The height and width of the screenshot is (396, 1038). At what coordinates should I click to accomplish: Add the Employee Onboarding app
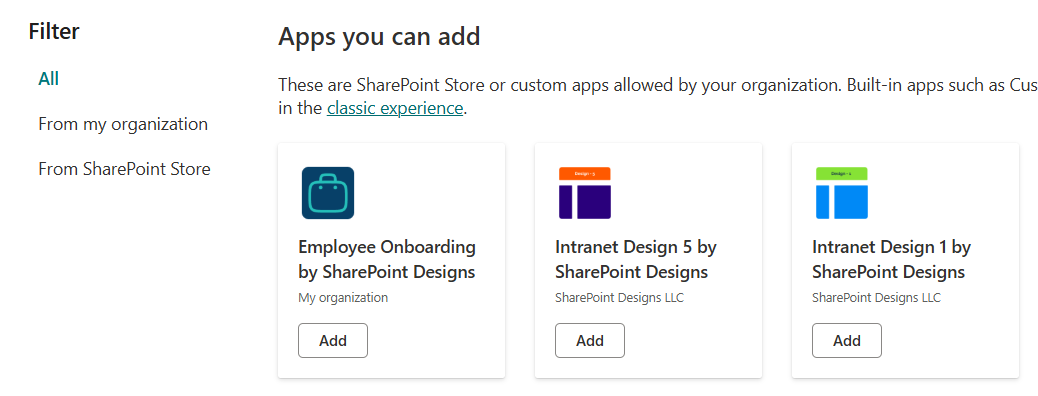(x=333, y=340)
